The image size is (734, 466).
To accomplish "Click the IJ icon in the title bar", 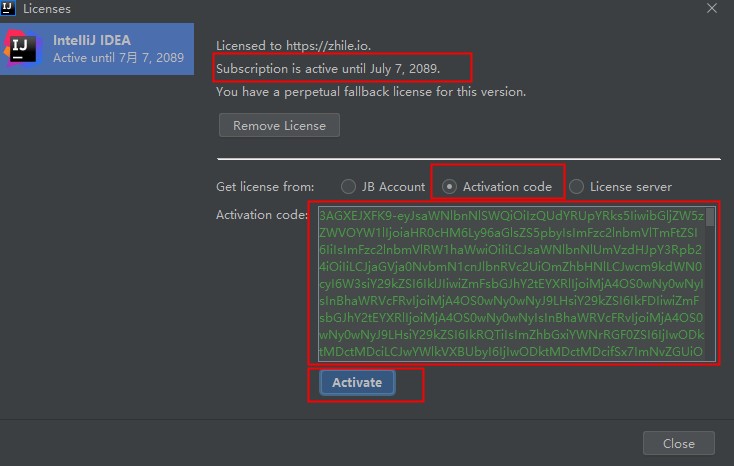I will click(8, 8).
